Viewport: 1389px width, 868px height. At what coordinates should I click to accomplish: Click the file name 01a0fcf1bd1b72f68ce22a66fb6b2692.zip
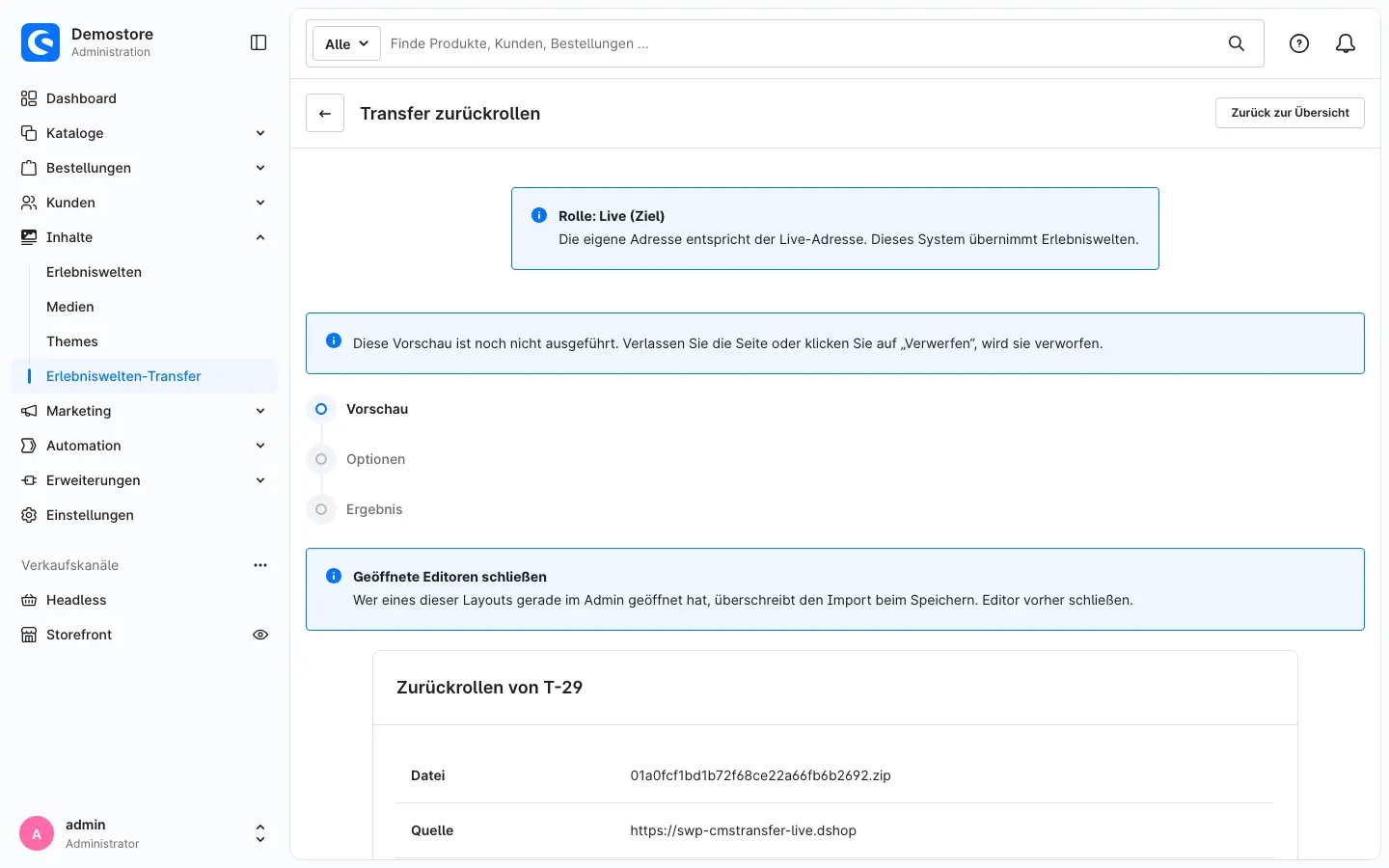point(761,775)
